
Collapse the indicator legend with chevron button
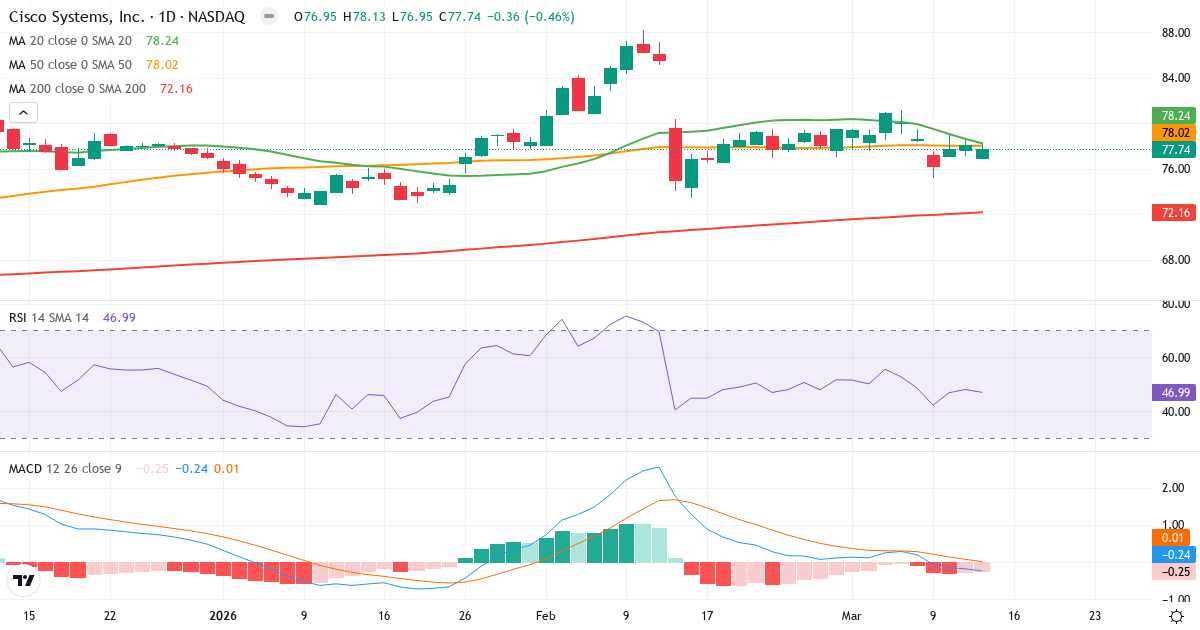point(21,112)
